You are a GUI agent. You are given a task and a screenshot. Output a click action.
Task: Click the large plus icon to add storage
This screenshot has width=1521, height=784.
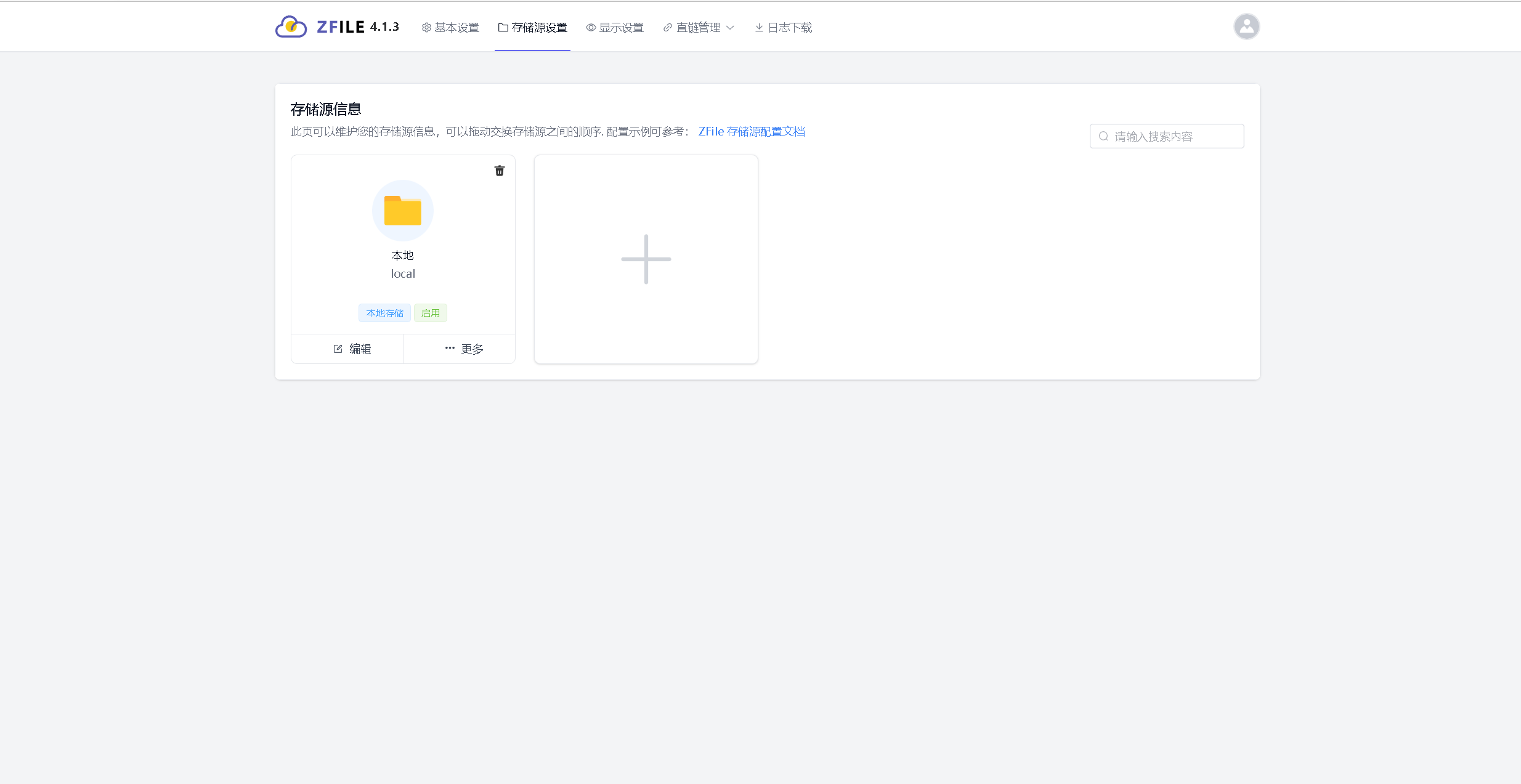tap(646, 259)
